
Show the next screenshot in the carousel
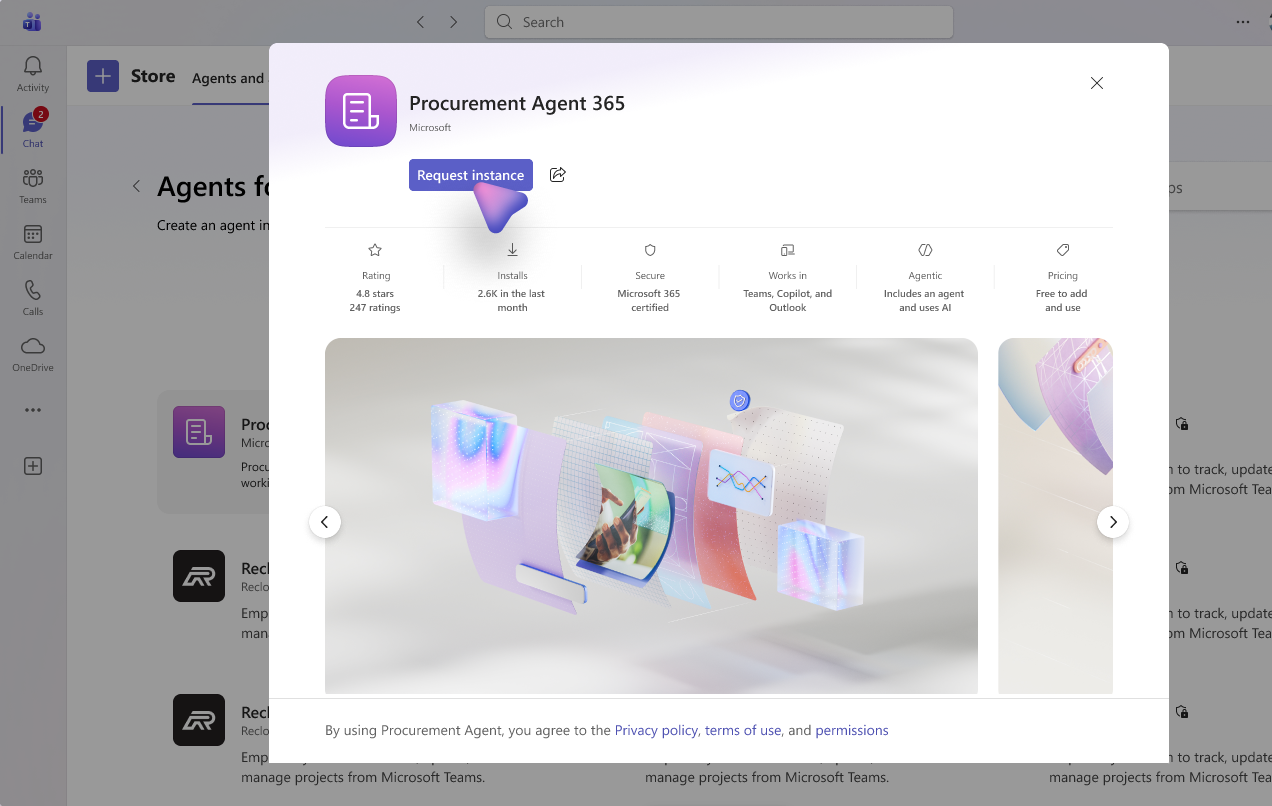click(1113, 522)
